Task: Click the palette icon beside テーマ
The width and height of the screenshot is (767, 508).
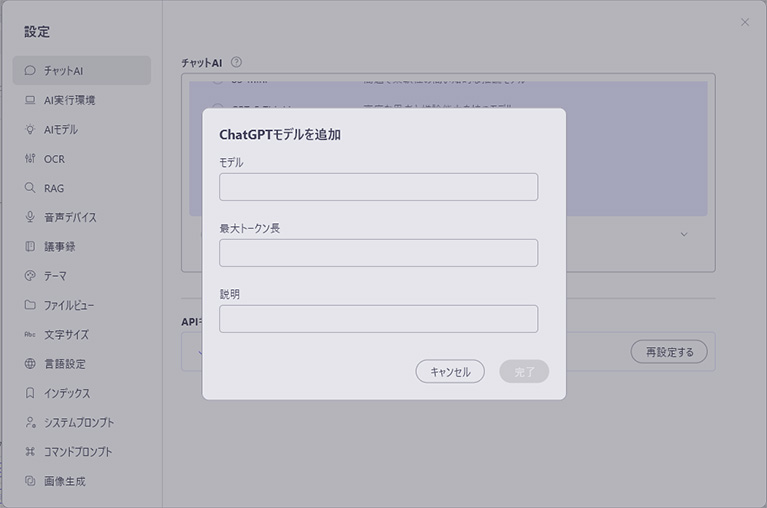Action: [30, 276]
